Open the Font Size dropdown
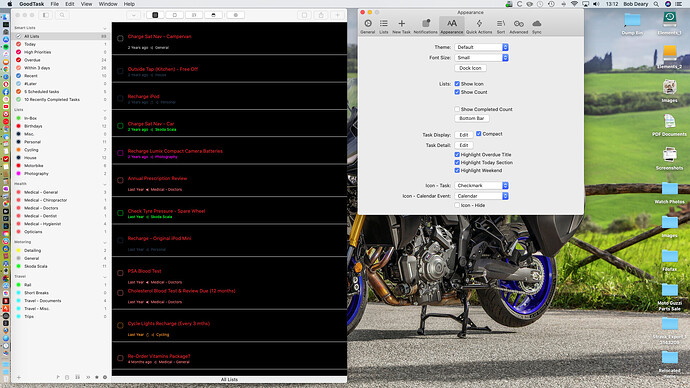690x388 pixels. [481, 58]
